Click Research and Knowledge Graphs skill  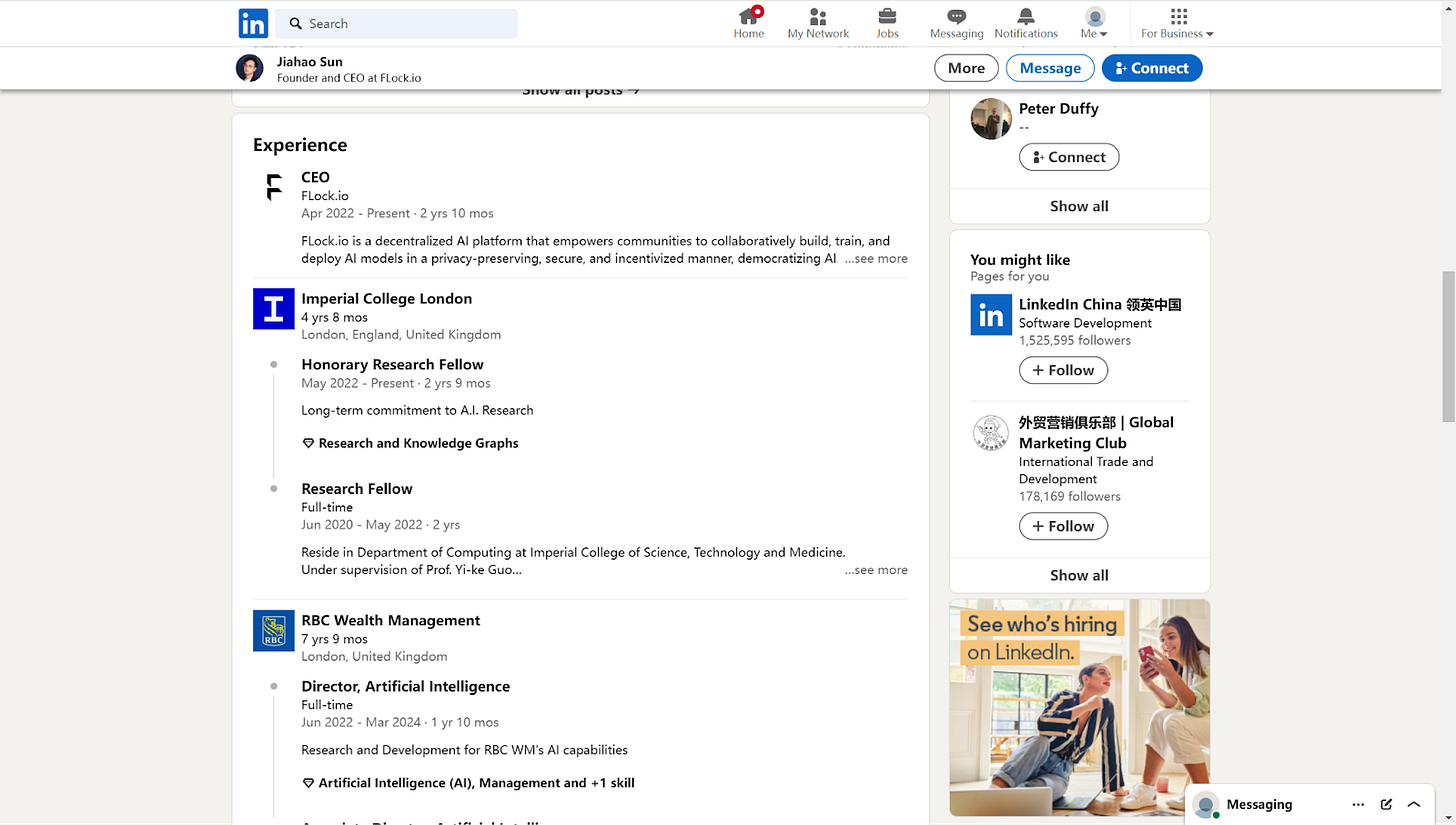418,443
